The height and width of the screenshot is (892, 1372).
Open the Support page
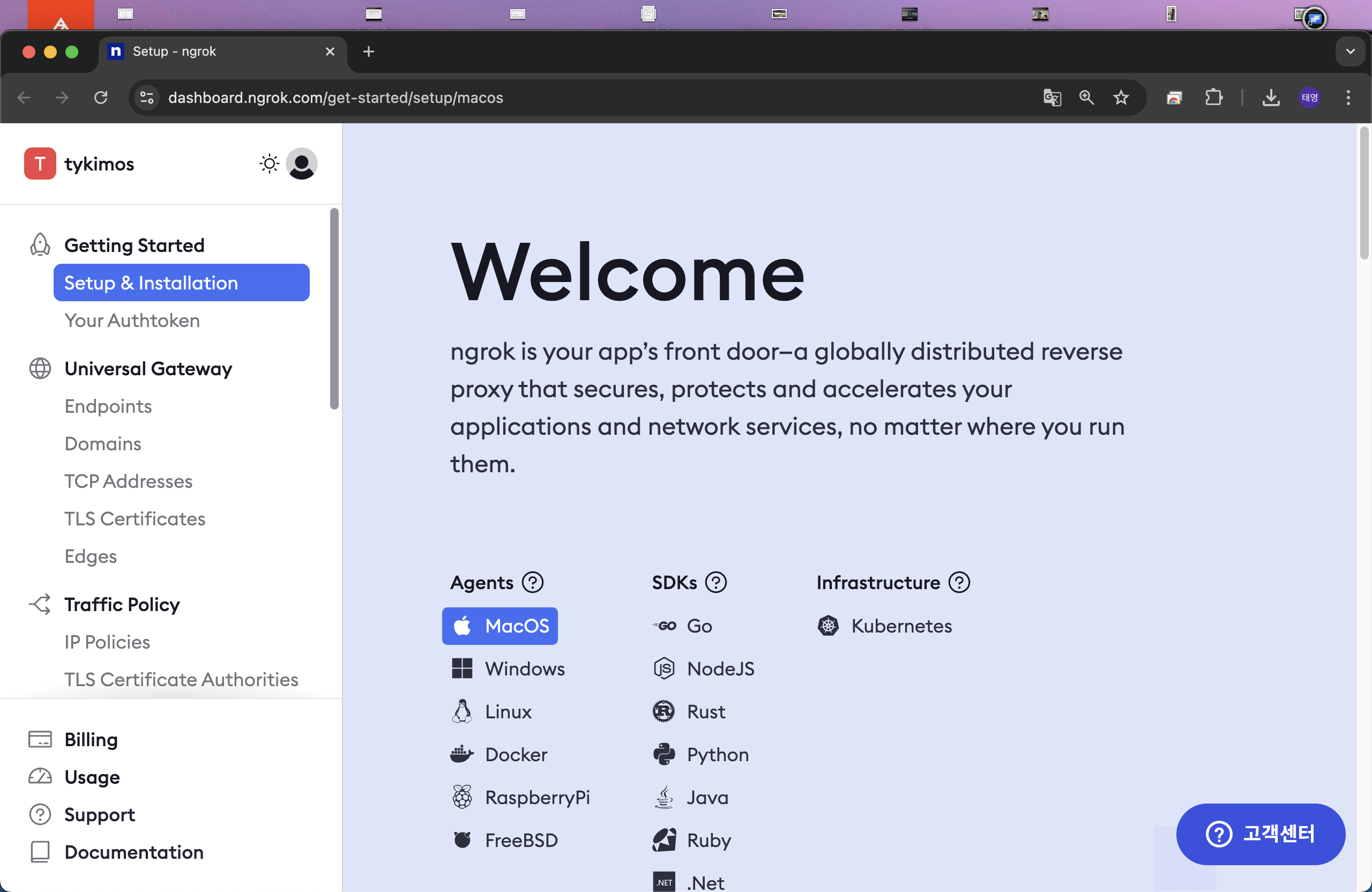click(x=100, y=814)
